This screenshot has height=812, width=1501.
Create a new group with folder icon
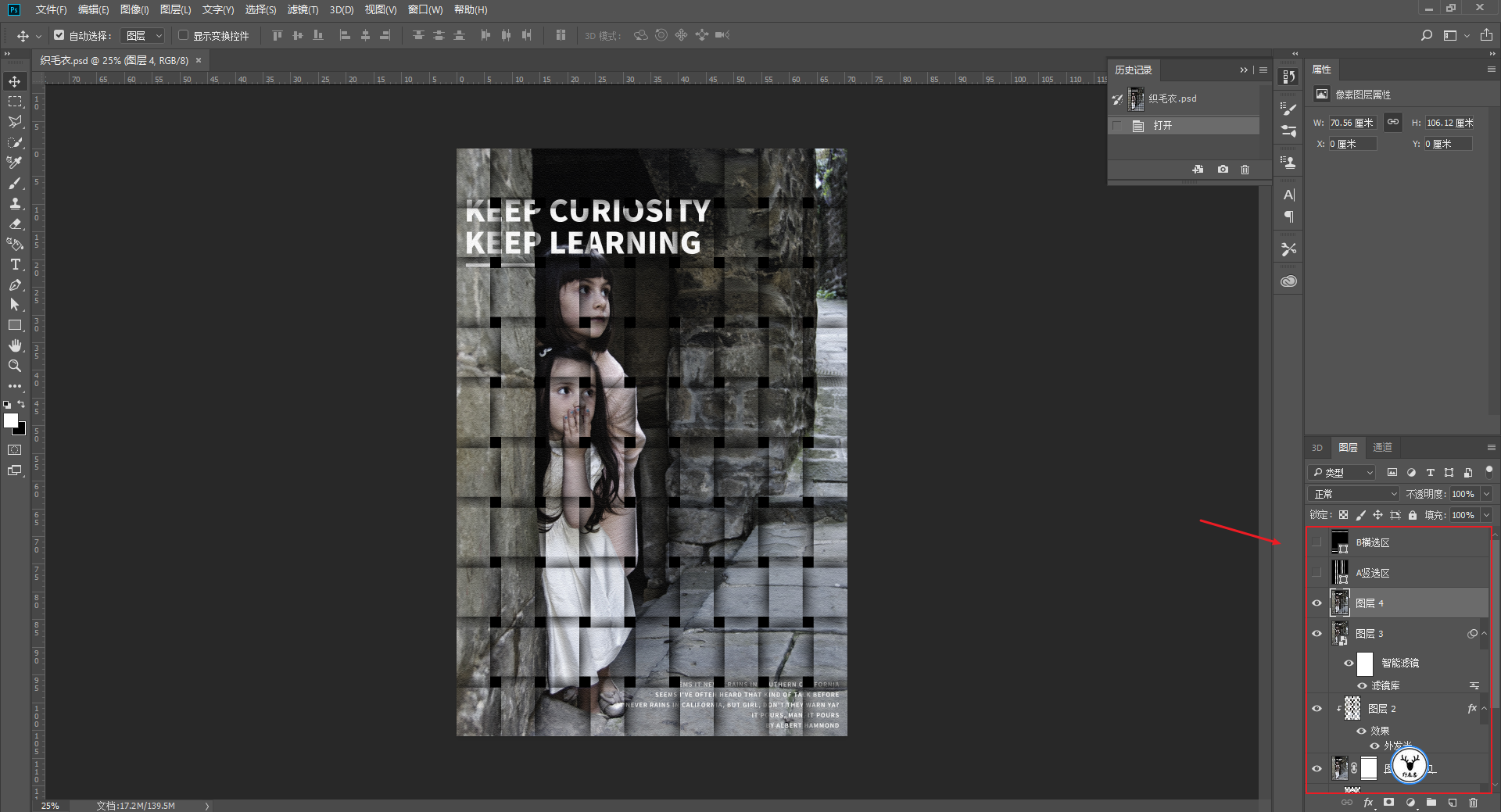[x=1431, y=803]
